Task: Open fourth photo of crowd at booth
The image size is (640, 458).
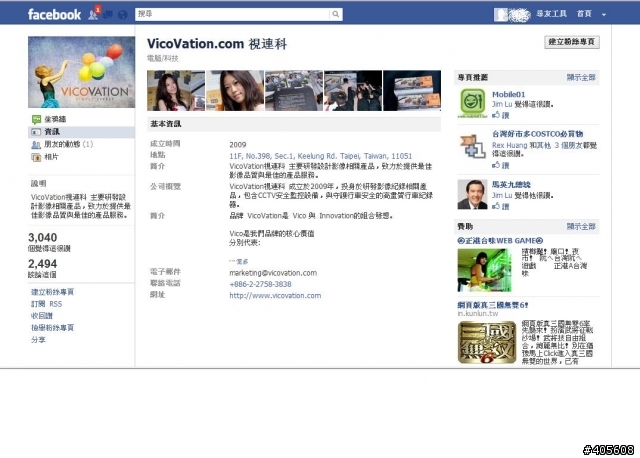Action: click(x=353, y=90)
